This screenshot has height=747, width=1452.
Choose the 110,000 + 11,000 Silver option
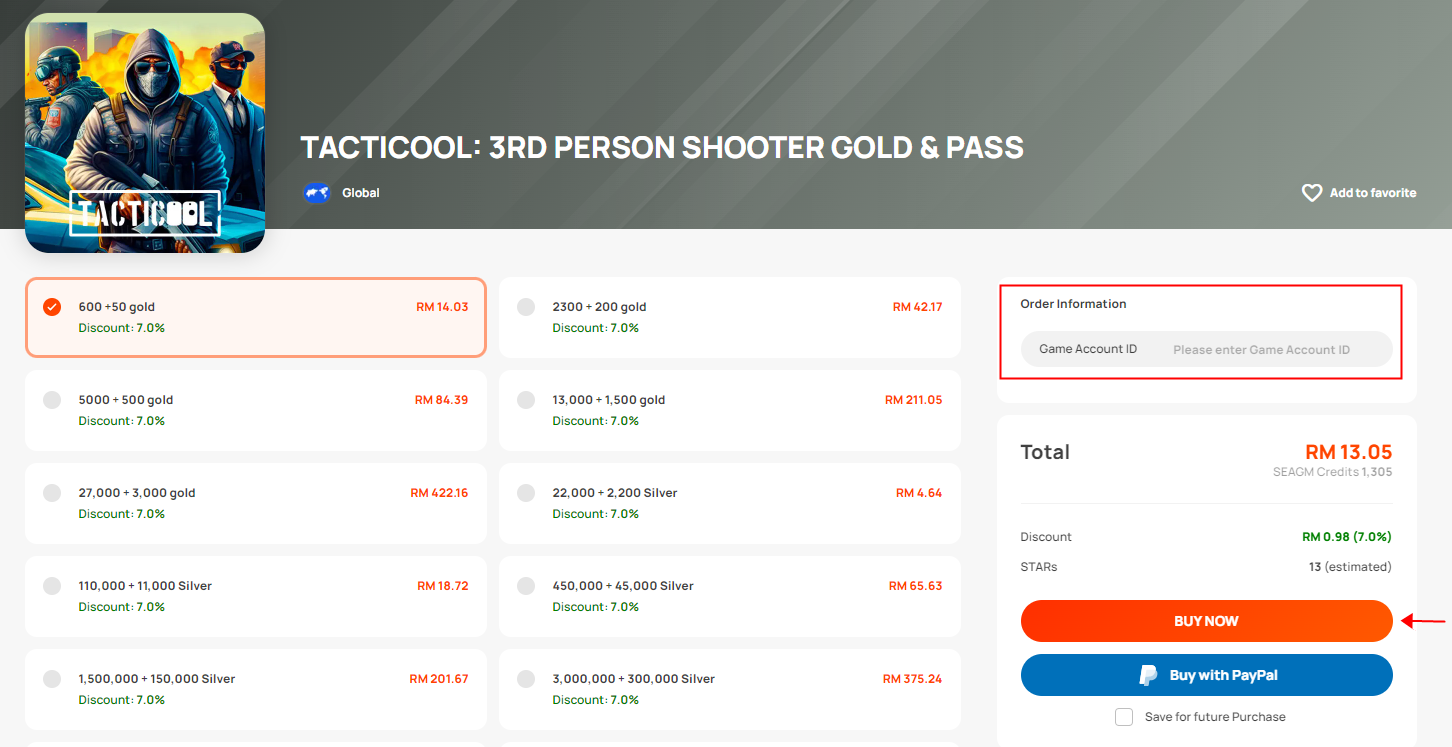pyautogui.click(x=256, y=596)
